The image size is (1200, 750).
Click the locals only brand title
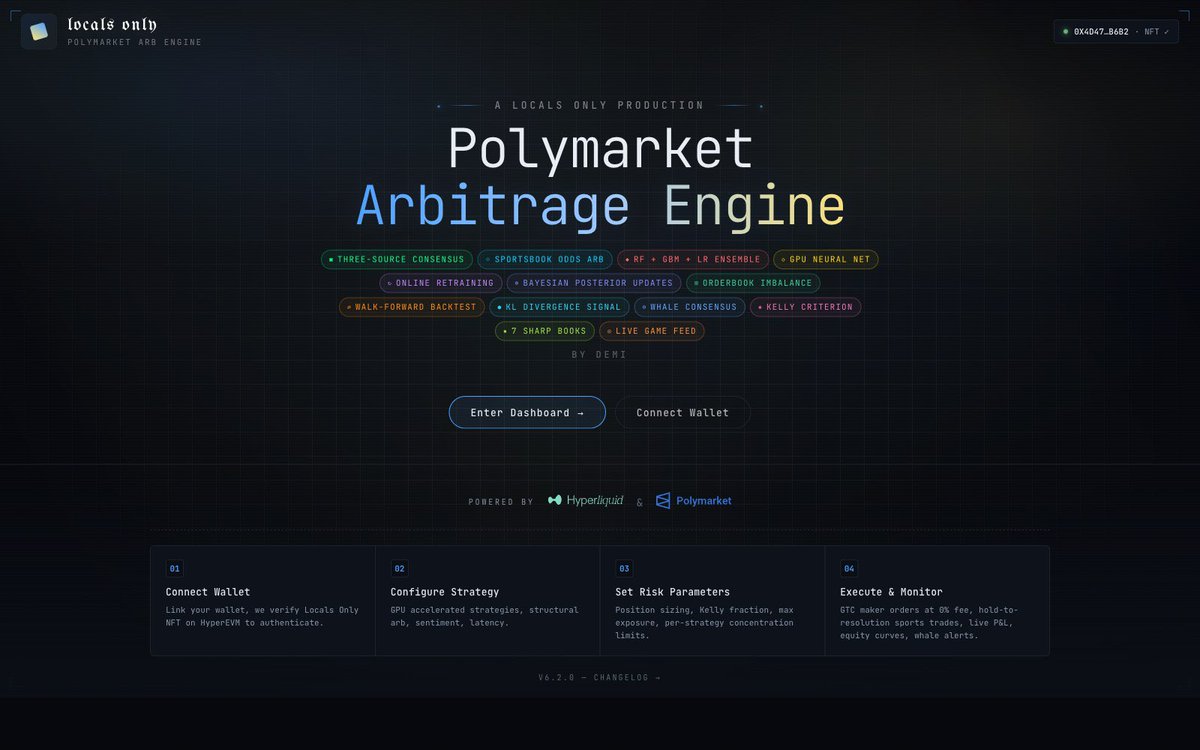click(112, 24)
